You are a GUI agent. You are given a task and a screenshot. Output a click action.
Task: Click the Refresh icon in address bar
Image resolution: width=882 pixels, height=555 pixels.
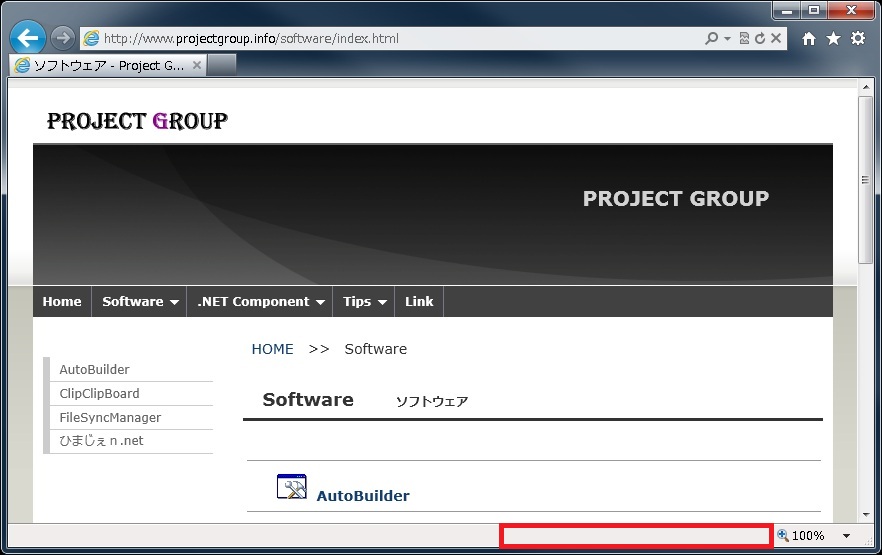pos(760,39)
